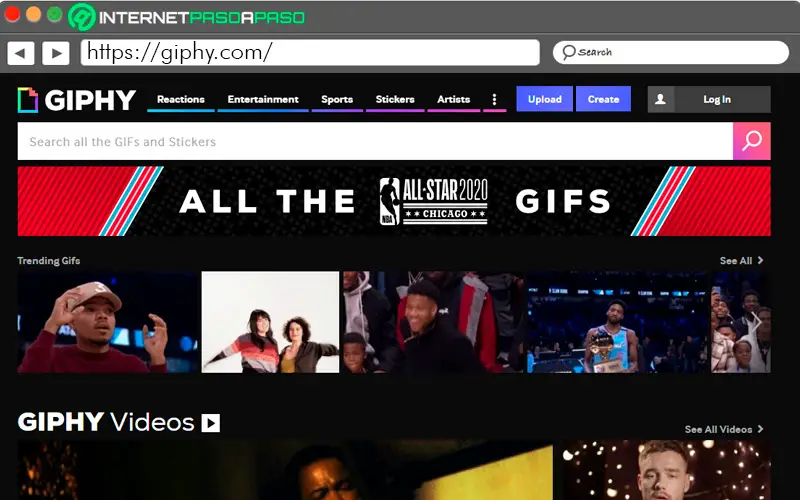Click the arrow next to See All Videos
This screenshot has height=500, width=800.
tap(760, 429)
